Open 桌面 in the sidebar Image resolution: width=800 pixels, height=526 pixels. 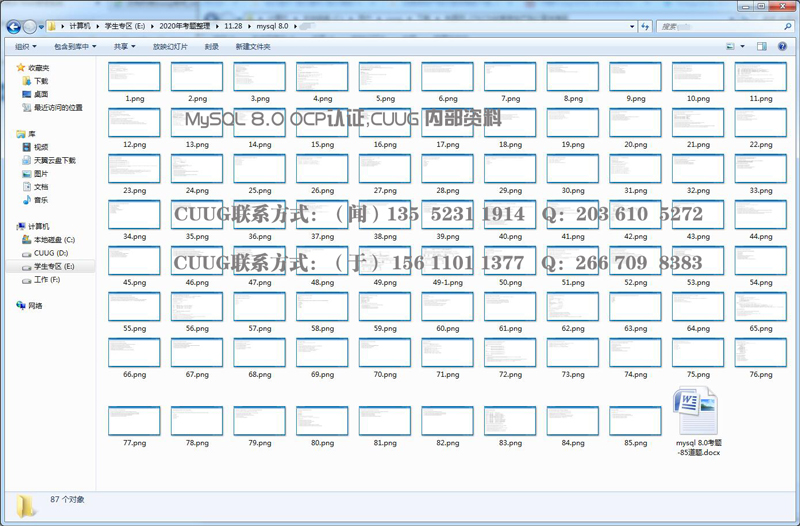[41, 94]
